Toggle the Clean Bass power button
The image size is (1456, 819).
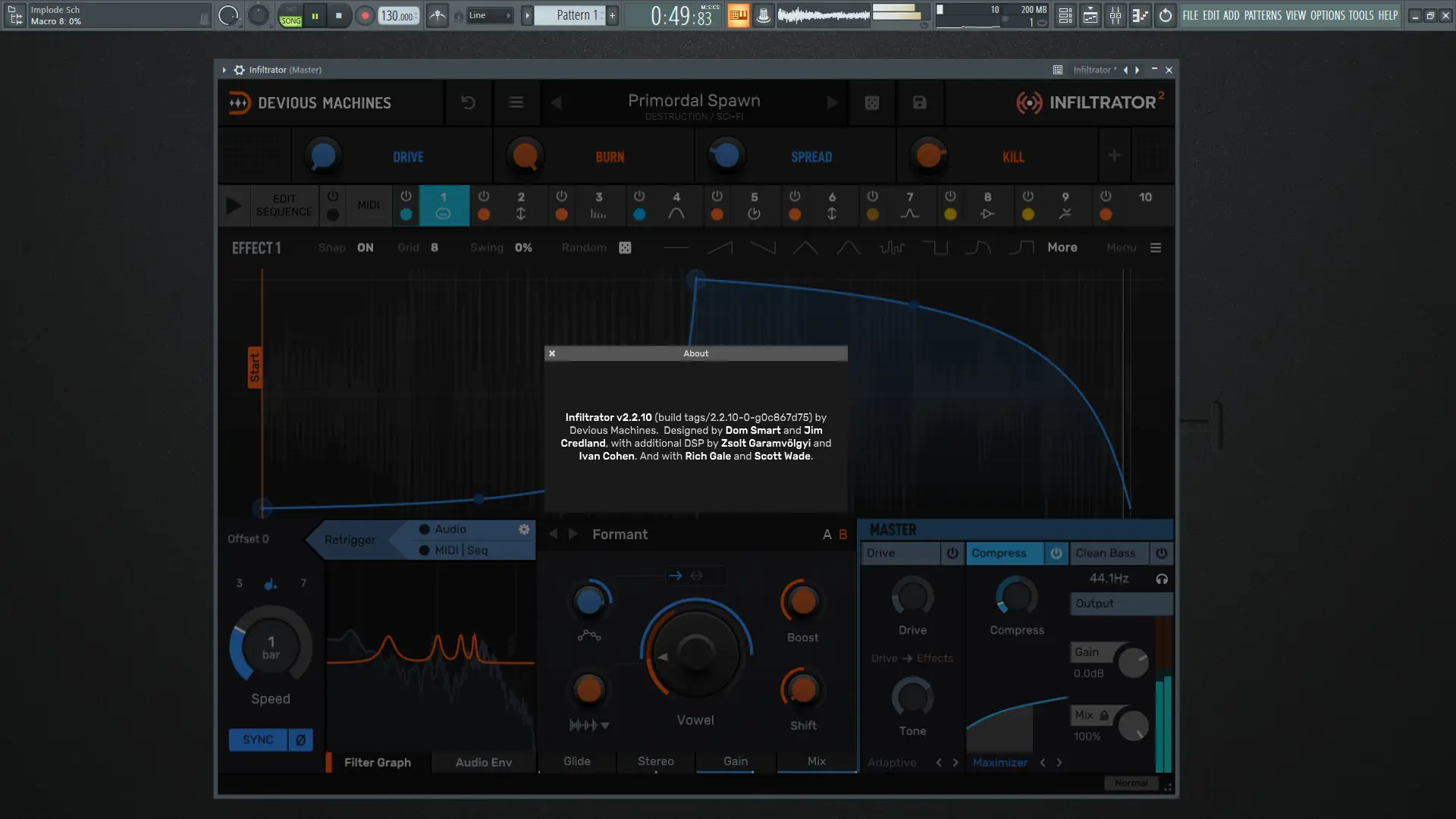[x=1161, y=553]
